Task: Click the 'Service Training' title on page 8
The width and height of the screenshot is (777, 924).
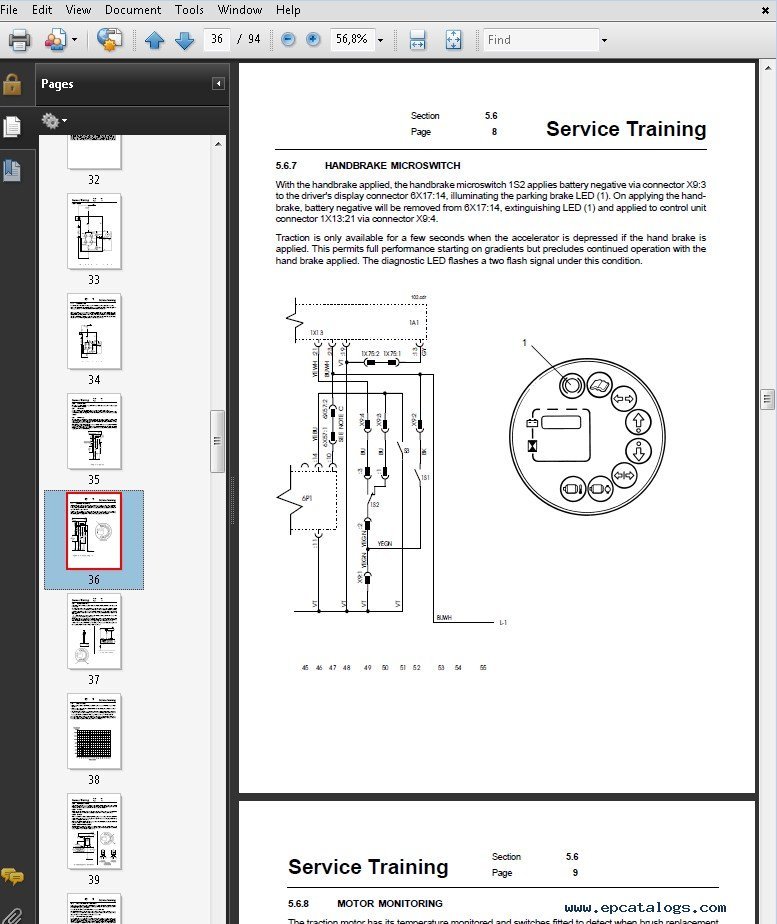Action: [x=626, y=129]
